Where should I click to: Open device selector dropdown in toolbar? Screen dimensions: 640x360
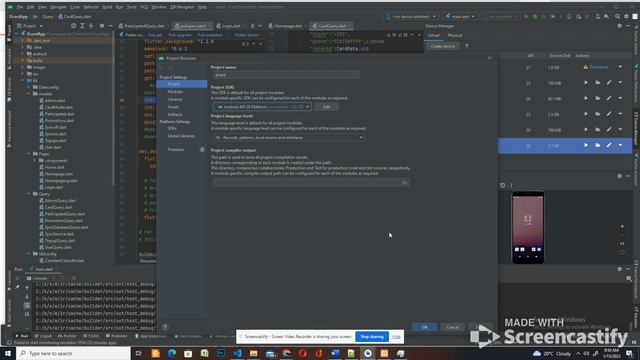411,16
